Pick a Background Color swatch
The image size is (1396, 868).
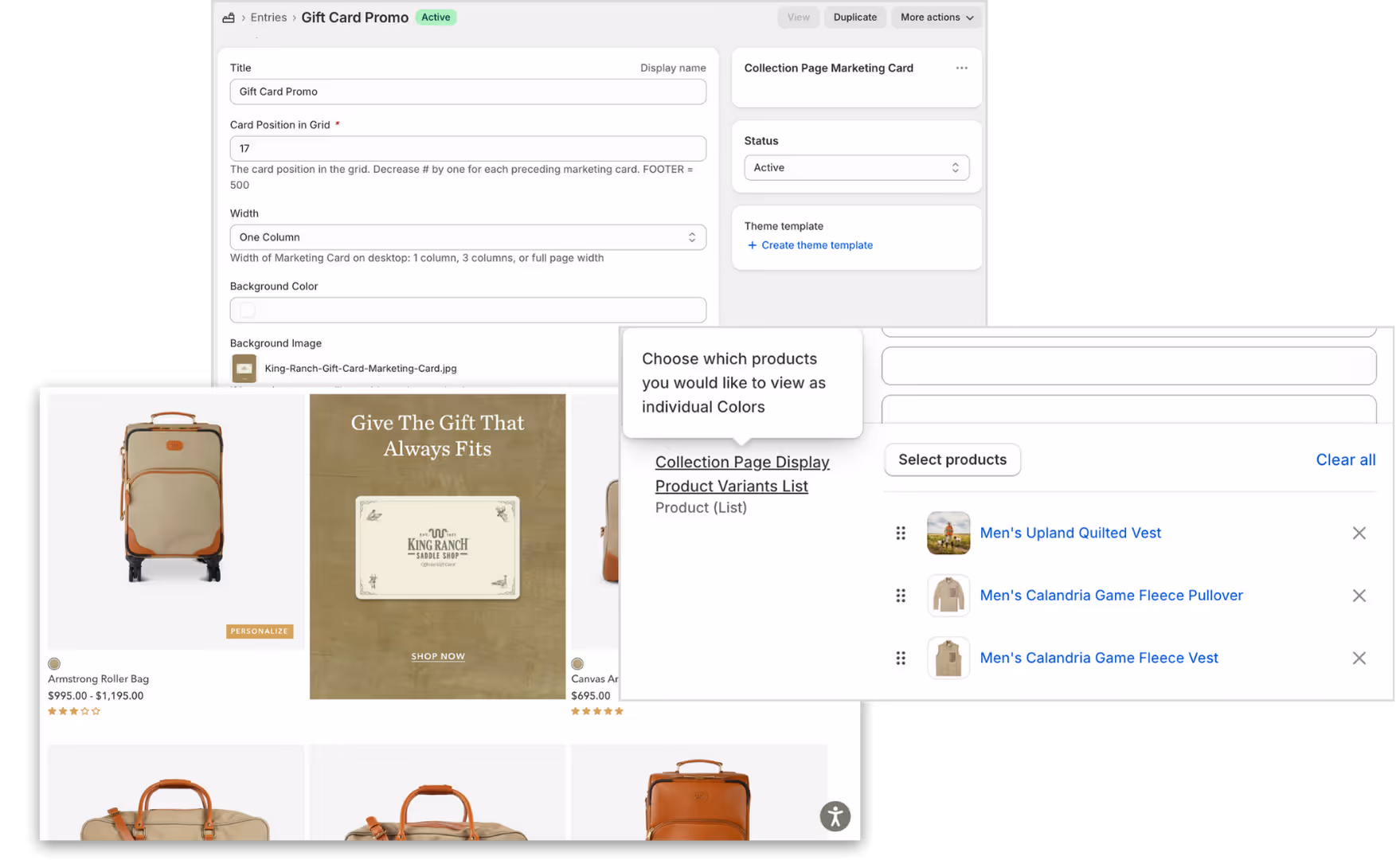(248, 310)
